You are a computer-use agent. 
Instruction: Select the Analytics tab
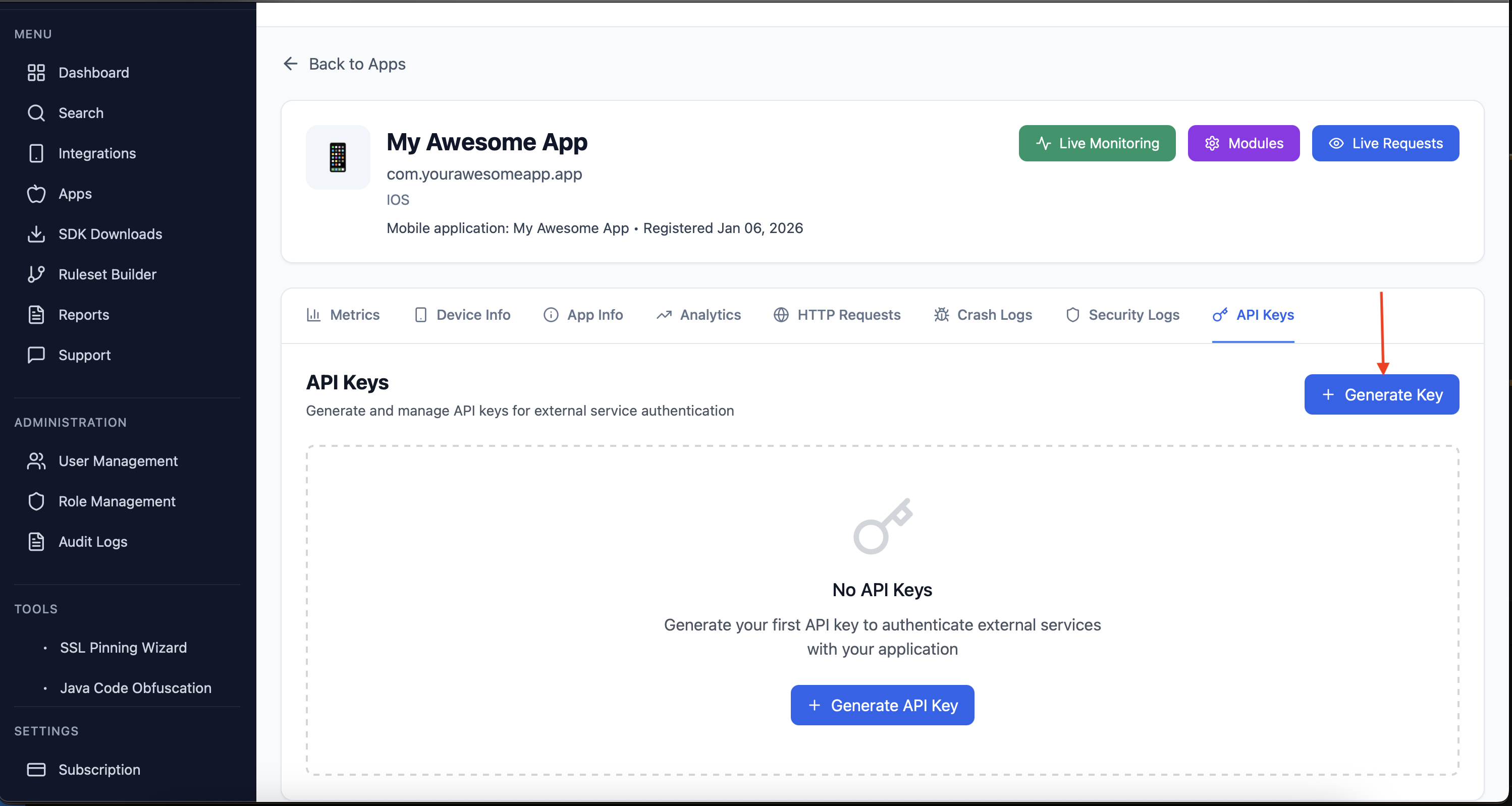698,315
